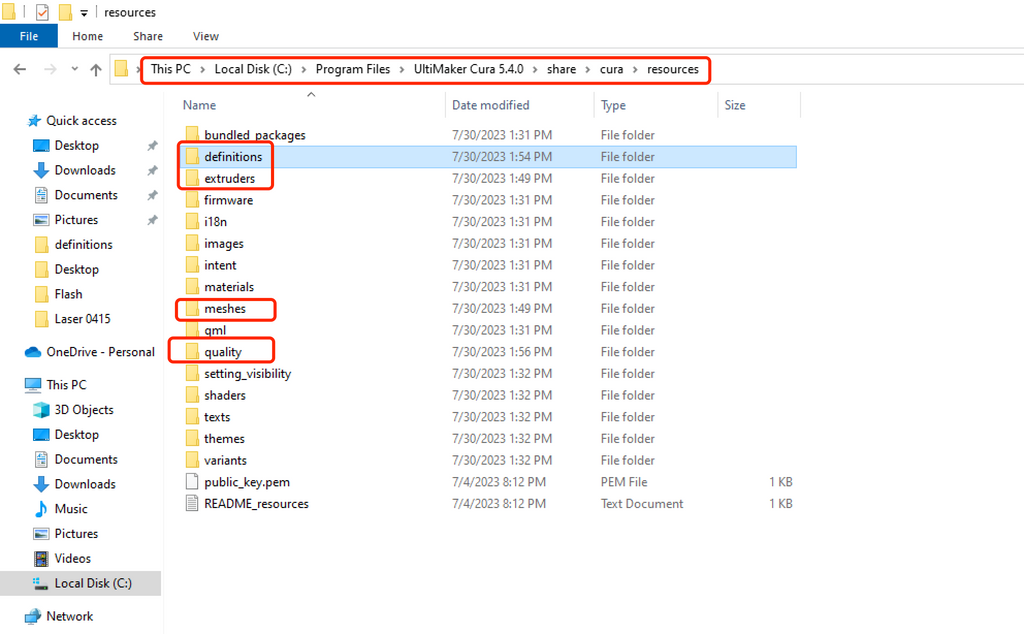The image size is (1024, 634).
Task: Sort by Type column header
Action: coord(613,105)
